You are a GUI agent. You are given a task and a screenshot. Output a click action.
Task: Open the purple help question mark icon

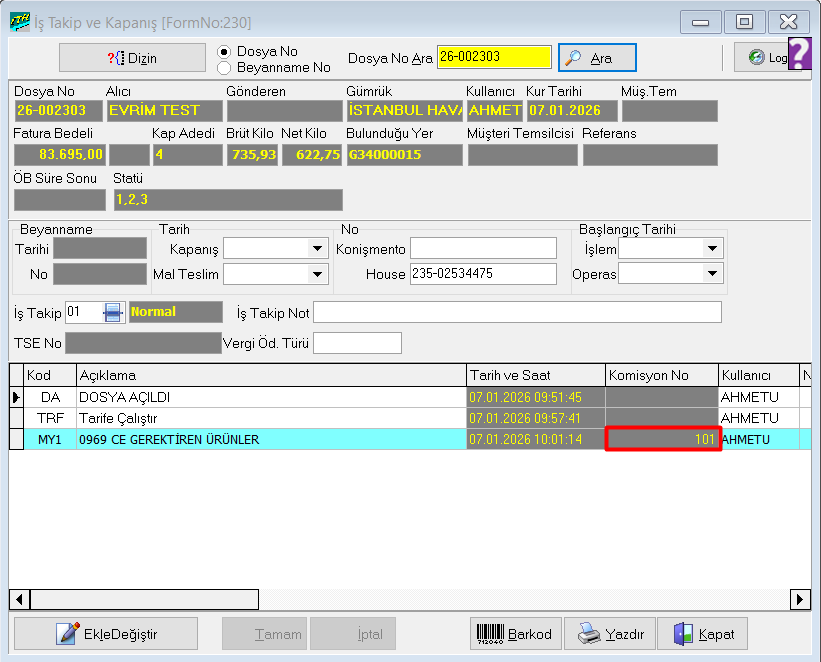(x=800, y=53)
